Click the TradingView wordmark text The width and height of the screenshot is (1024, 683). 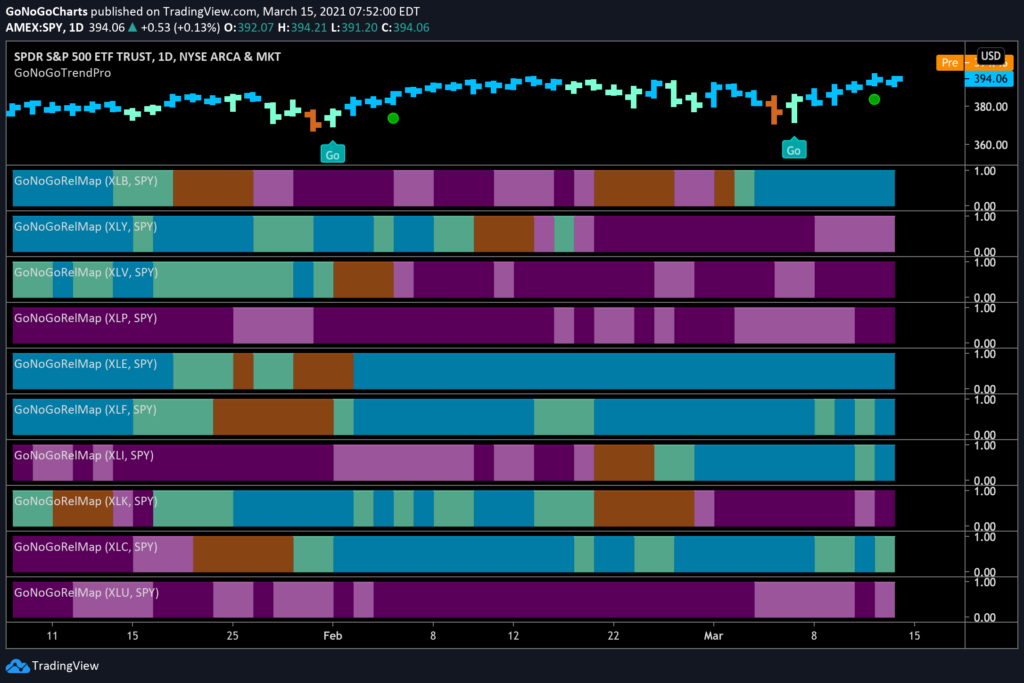pos(65,666)
